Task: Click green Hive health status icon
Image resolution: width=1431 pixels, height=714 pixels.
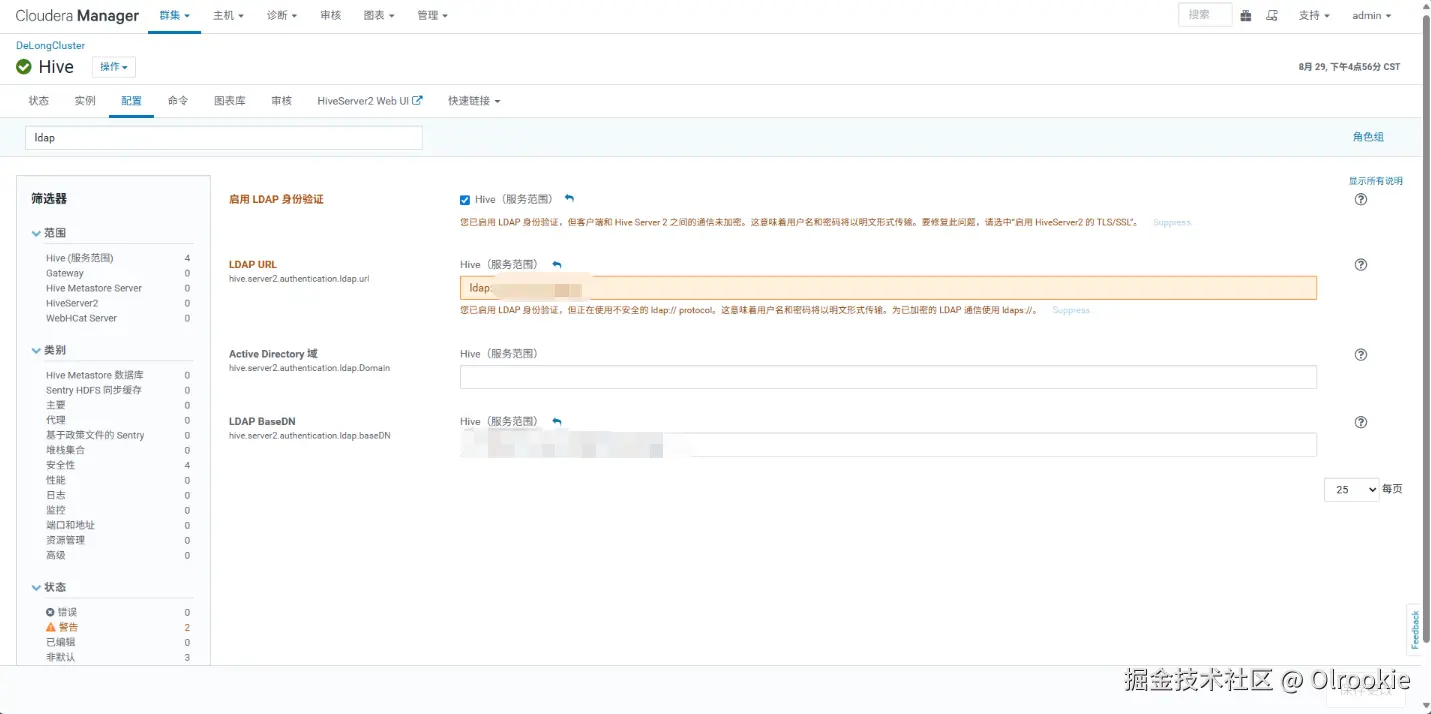Action: click(x=24, y=67)
